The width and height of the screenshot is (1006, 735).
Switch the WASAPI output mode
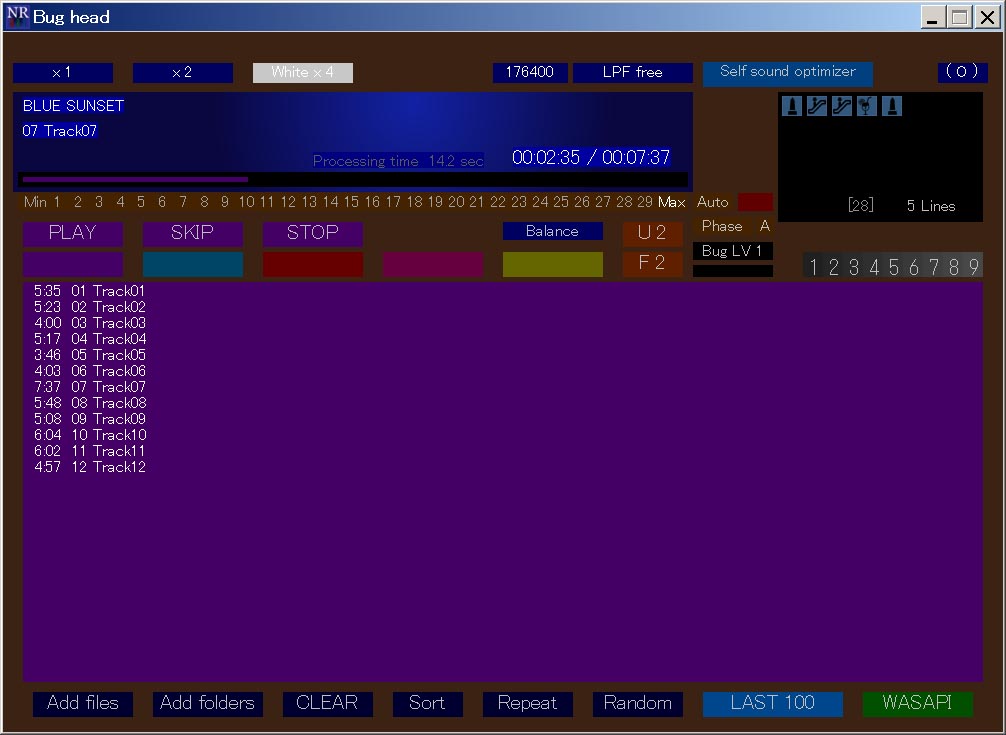(917, 703)
